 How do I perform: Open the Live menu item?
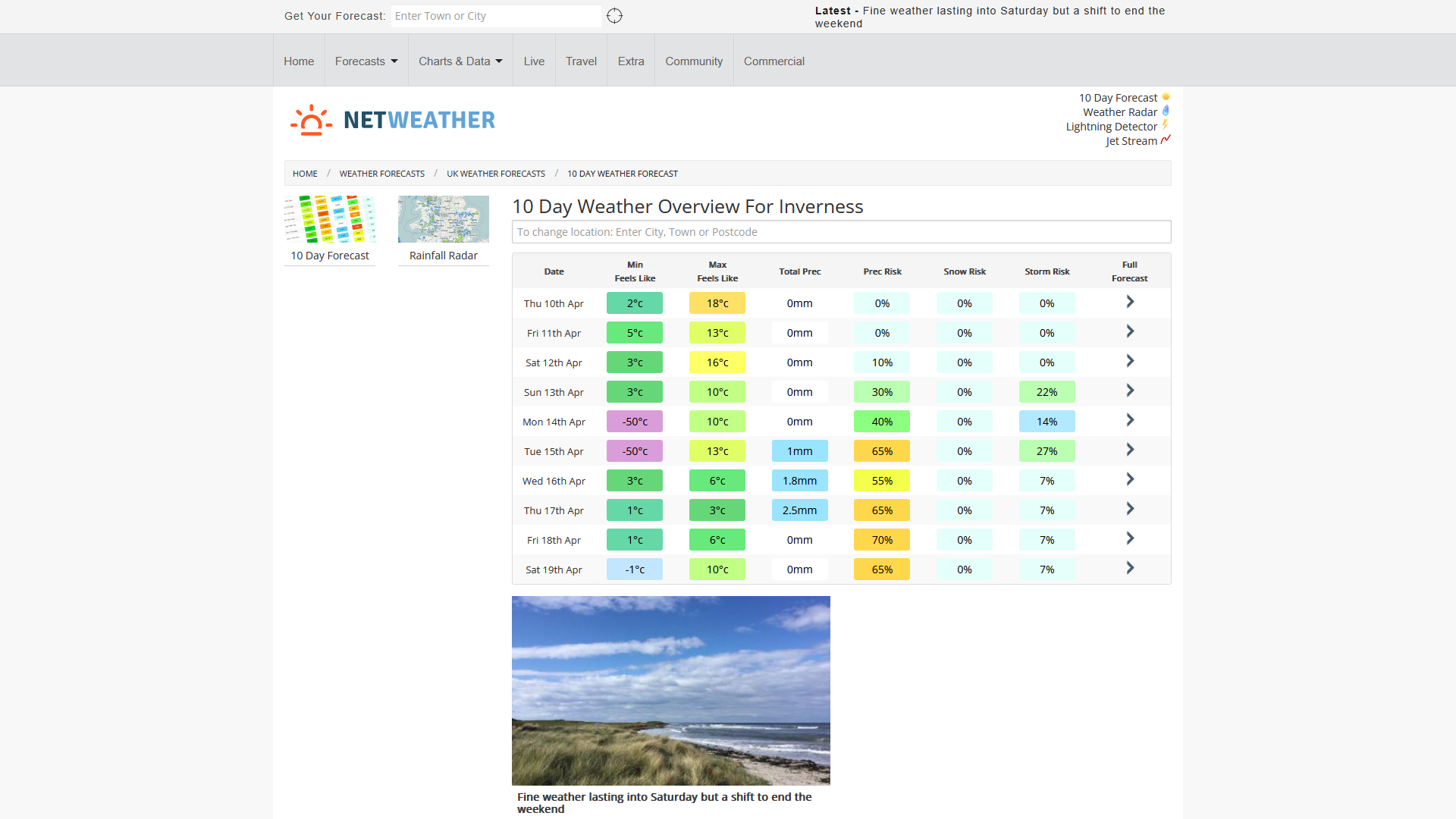tap(534, 61)
